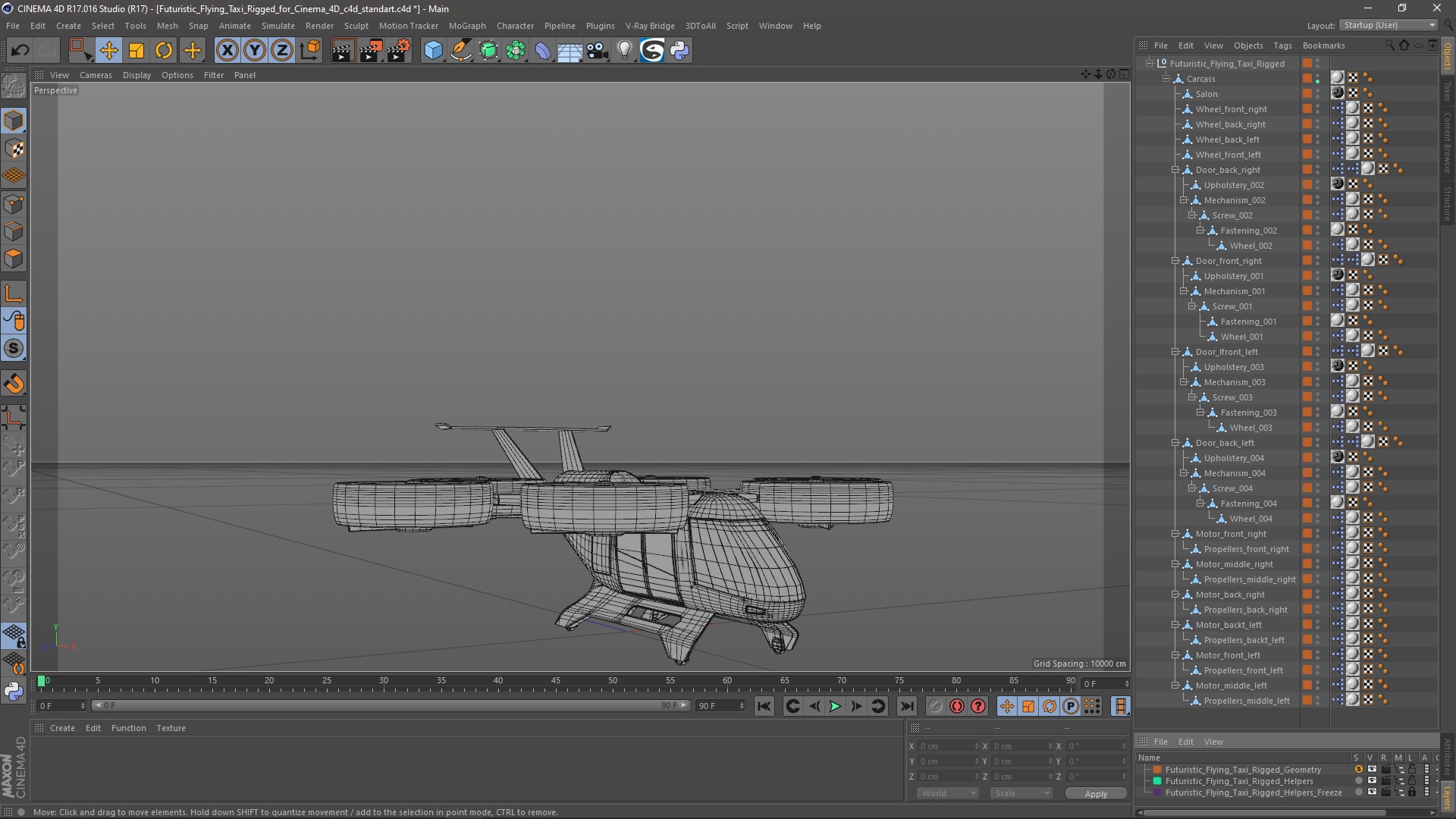
Task: Activate the Live Selection tool
Action: pos(80,51)
